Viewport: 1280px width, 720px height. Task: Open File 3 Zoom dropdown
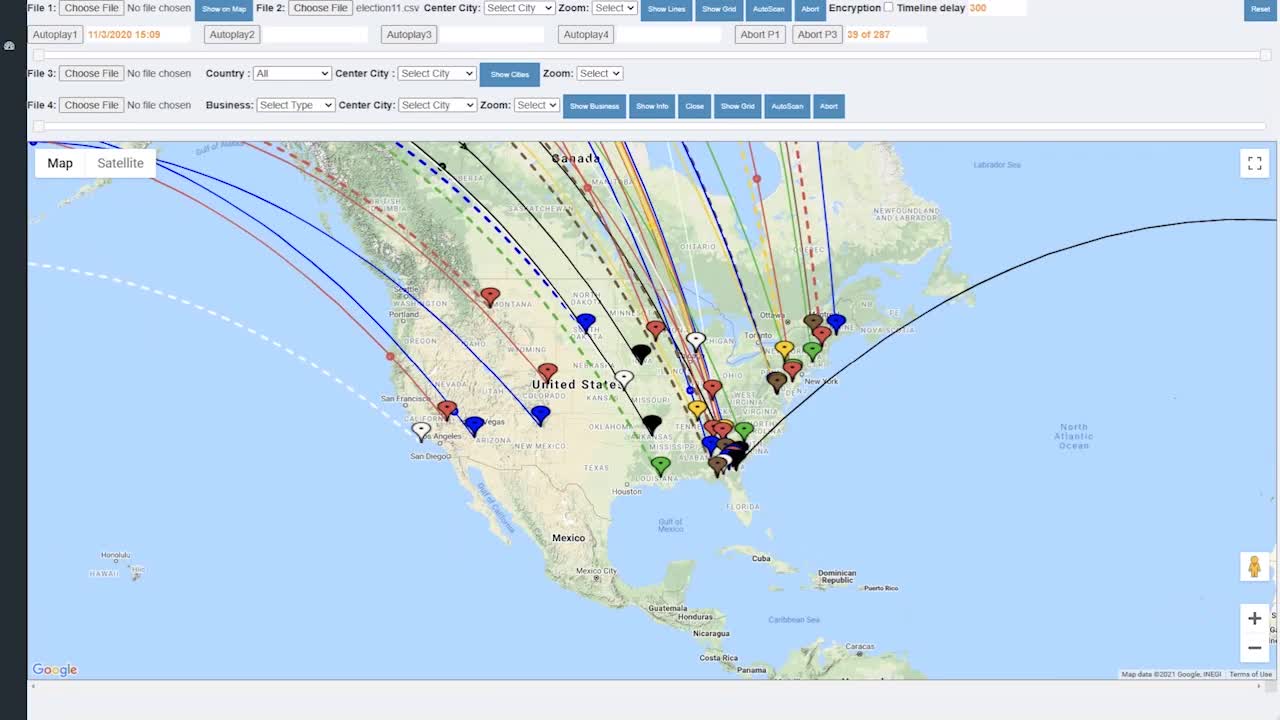click(600, 73)
